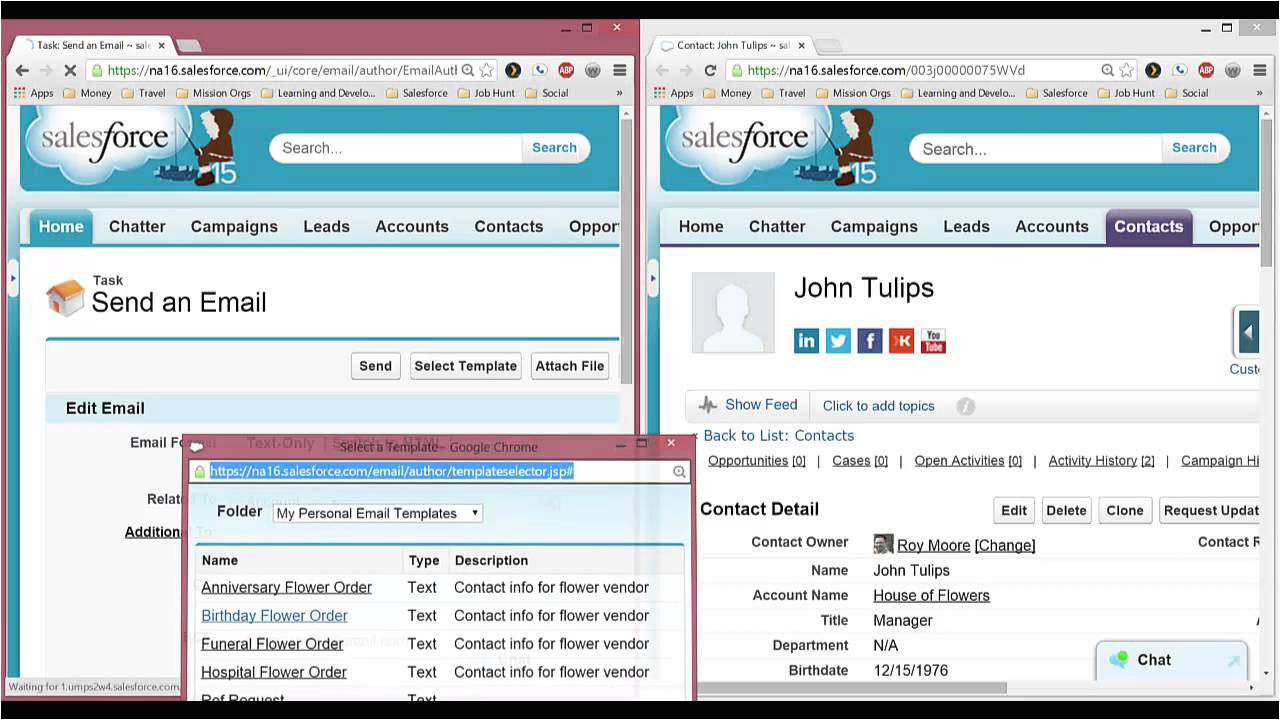1280x720 pixels.
Task: Open the YouTube icon for John Tulips
Action: 933,341
